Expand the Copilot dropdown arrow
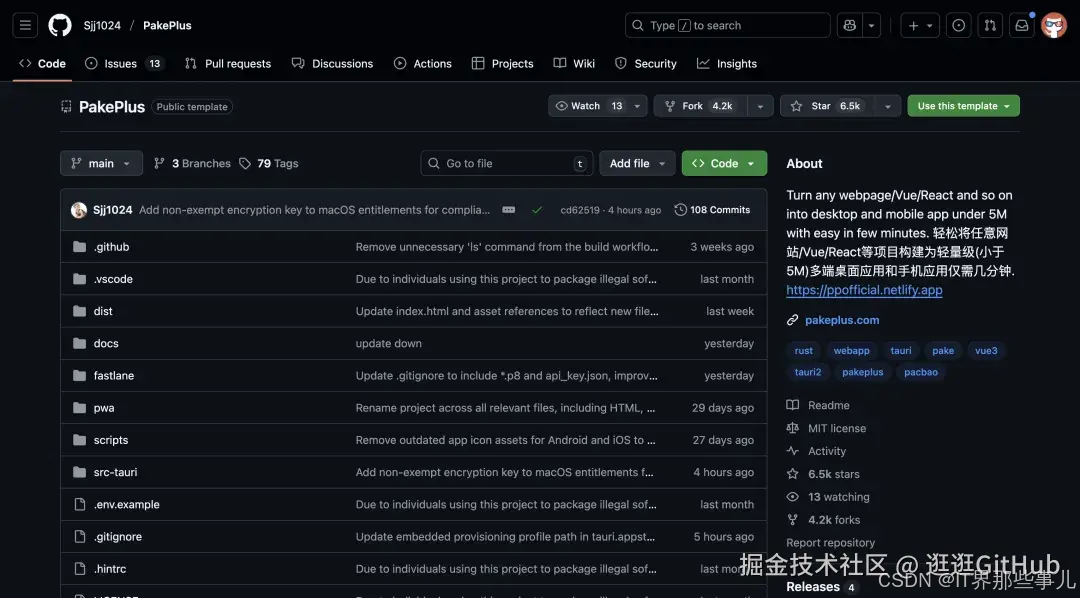 [871, 25]
